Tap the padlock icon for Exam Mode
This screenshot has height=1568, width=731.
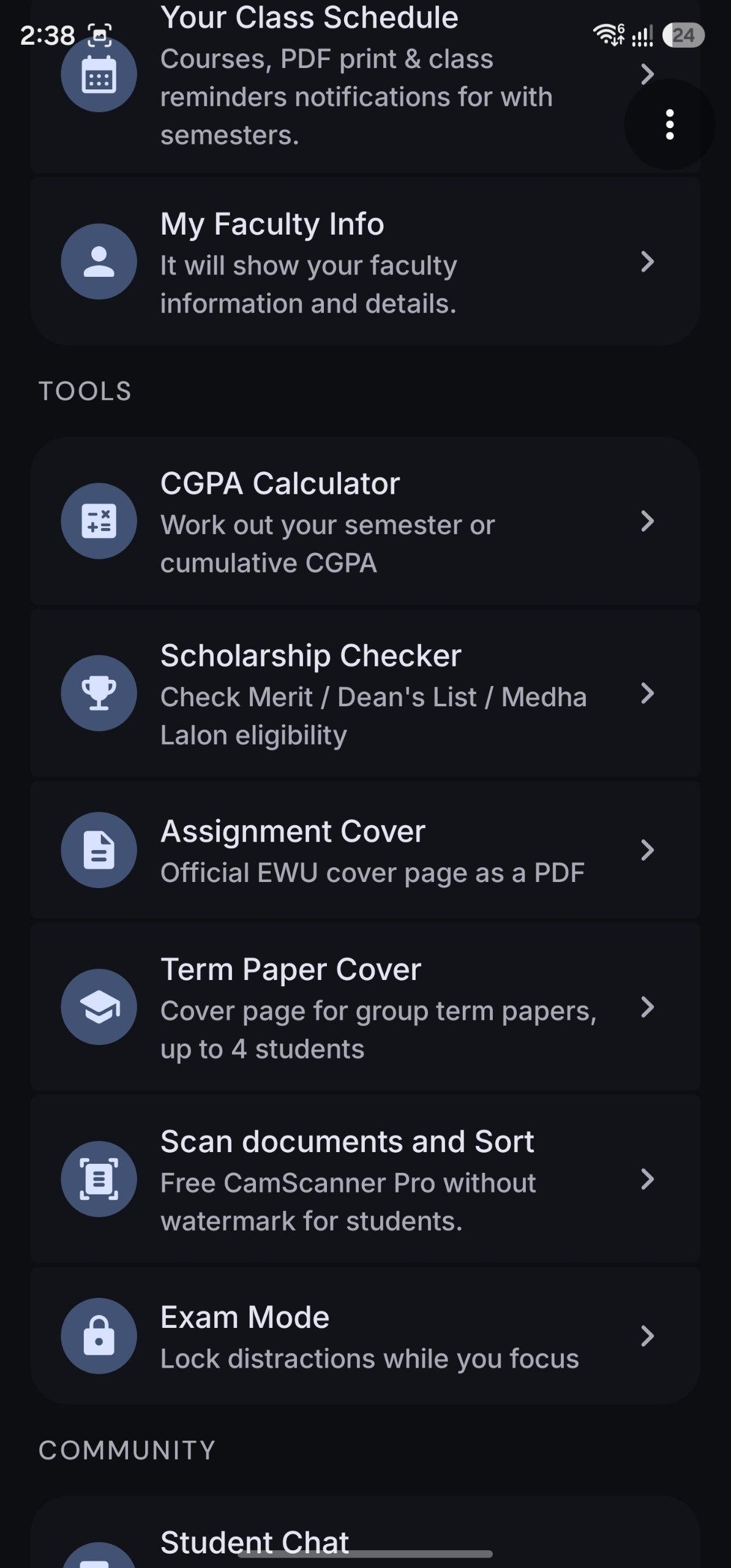[x=99, y=1336]
